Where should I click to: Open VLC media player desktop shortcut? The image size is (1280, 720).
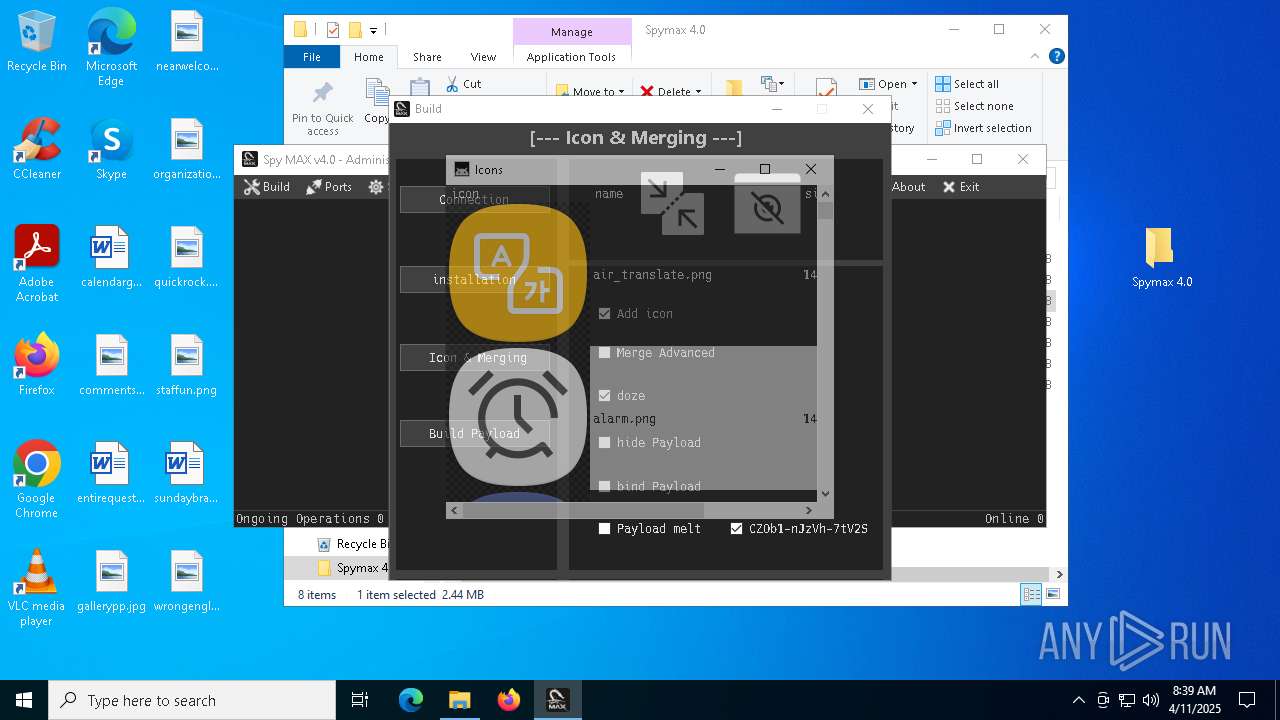click(x=37, y=588)
